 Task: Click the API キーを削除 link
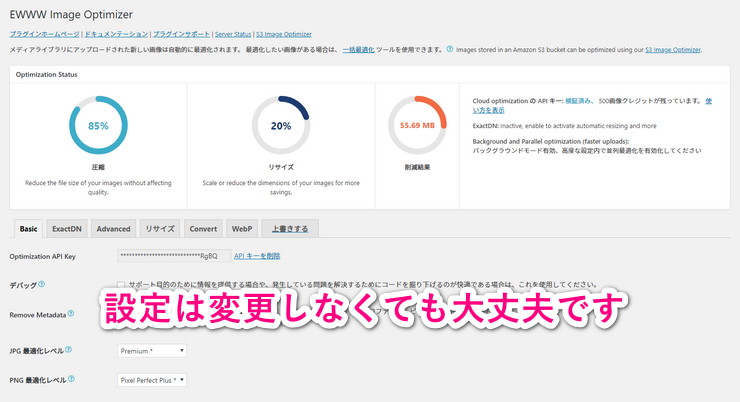point(257,256)
